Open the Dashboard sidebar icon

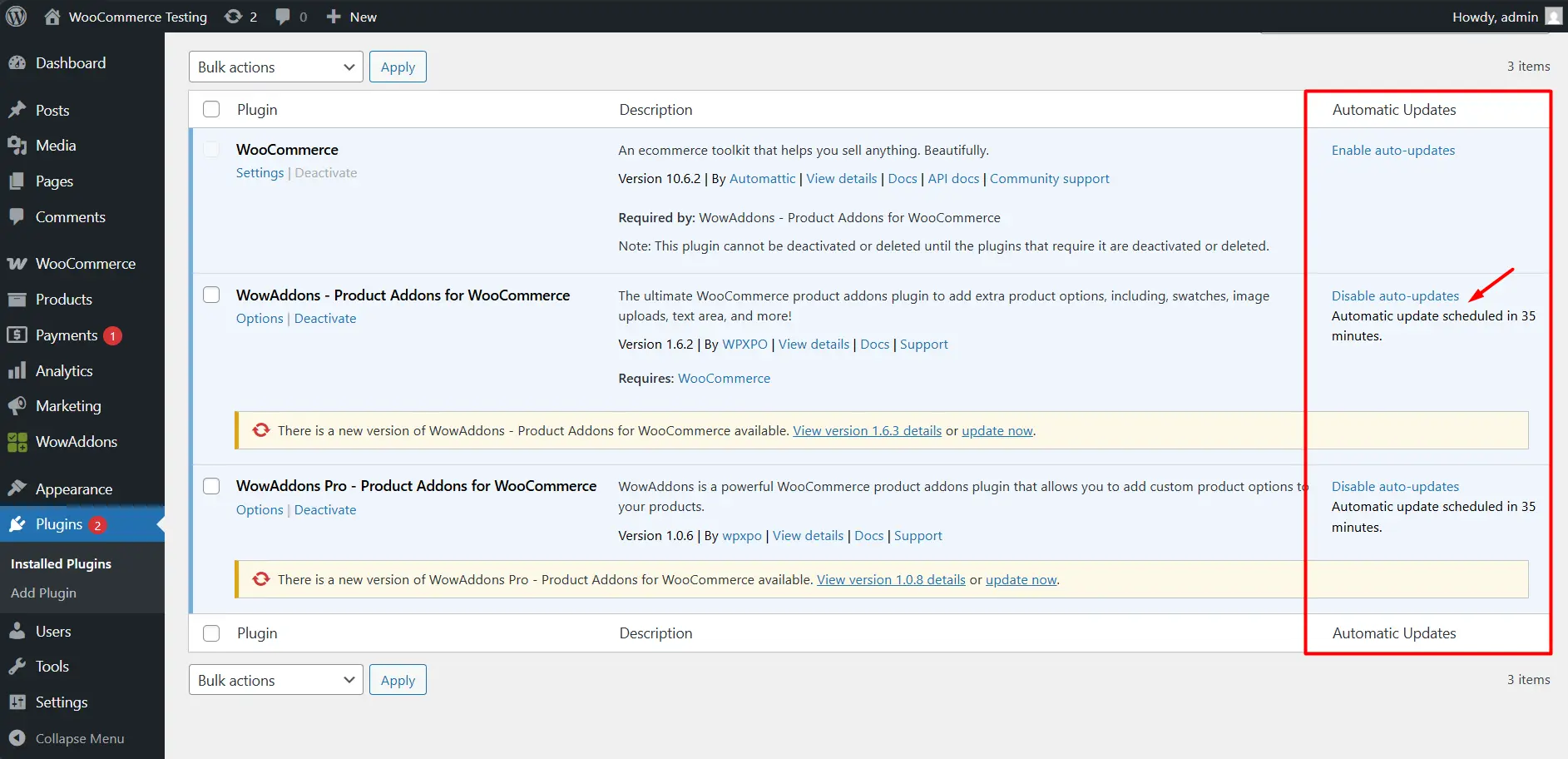tap(17, 63)
